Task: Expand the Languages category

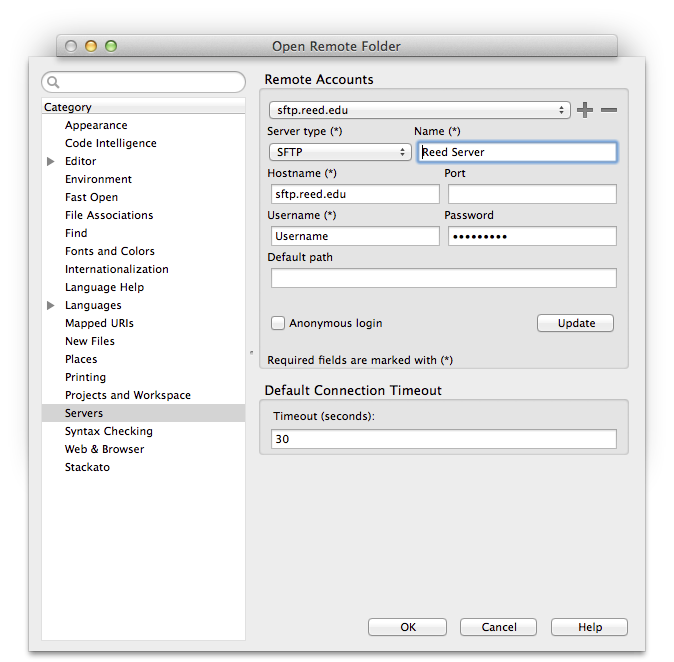Action: point(51,305)
